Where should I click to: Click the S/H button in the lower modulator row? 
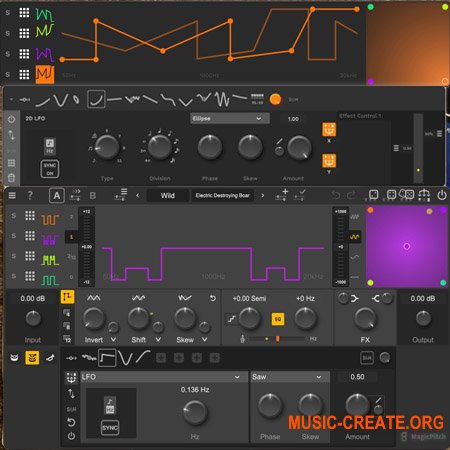[x=367, y=358]
